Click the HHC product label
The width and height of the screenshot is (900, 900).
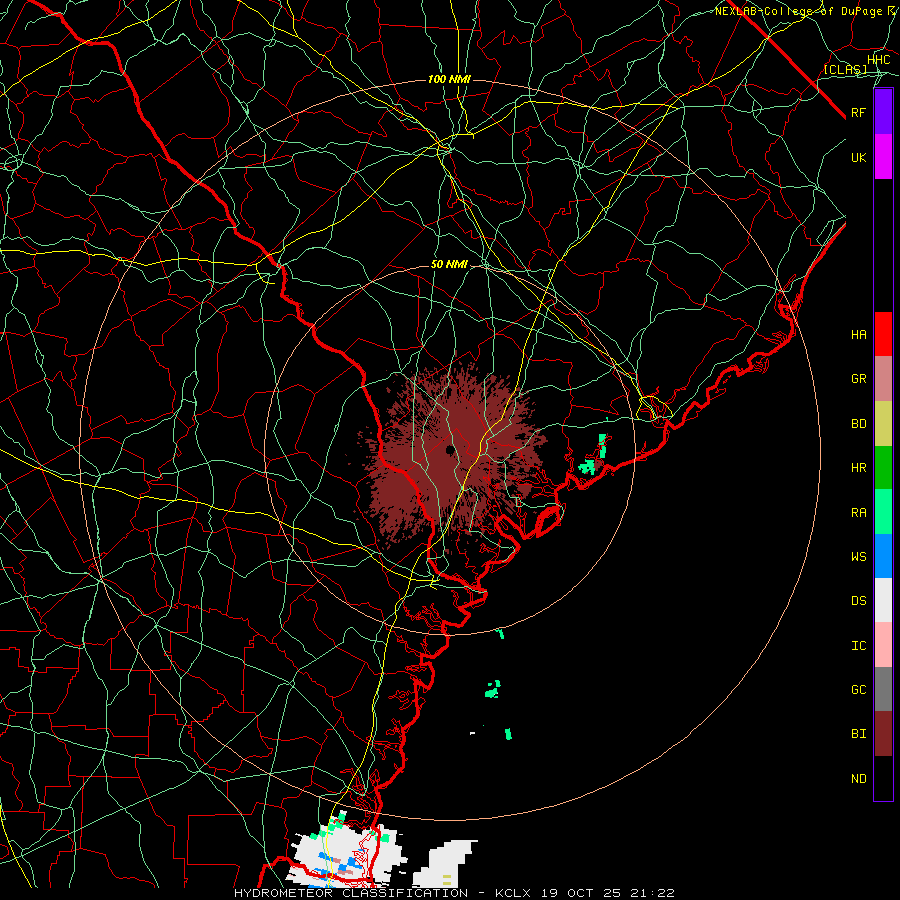(878, 60)
